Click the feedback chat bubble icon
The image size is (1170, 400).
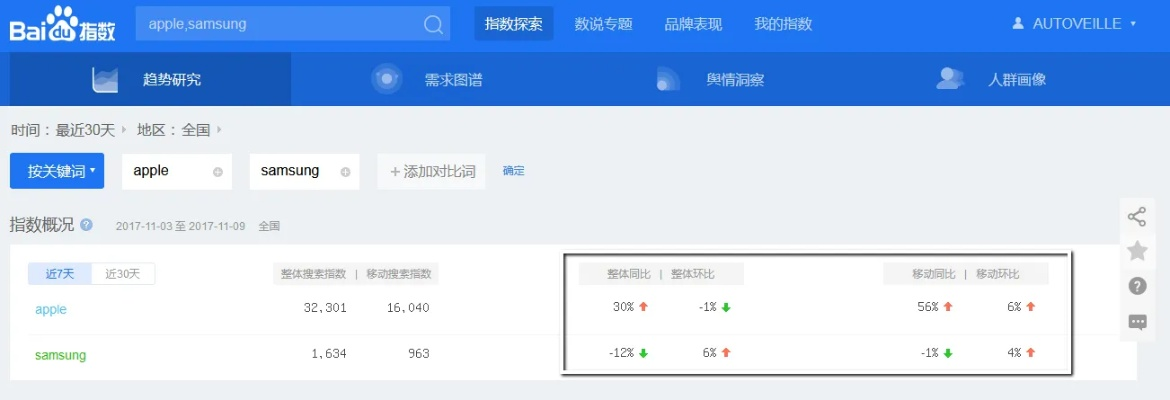[x=1137, y=322]
